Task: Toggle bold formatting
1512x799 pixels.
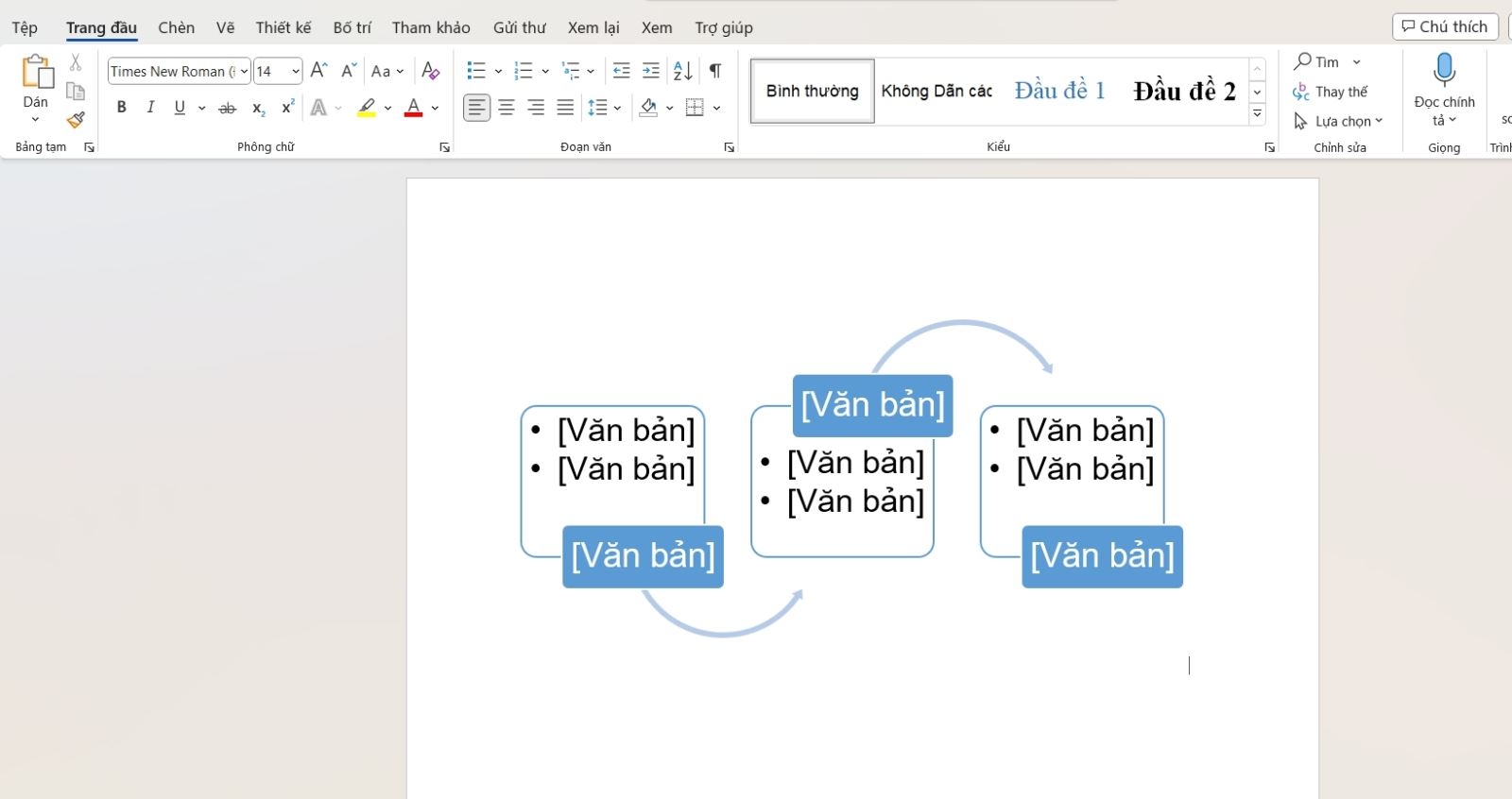Action: pos(121,108)
